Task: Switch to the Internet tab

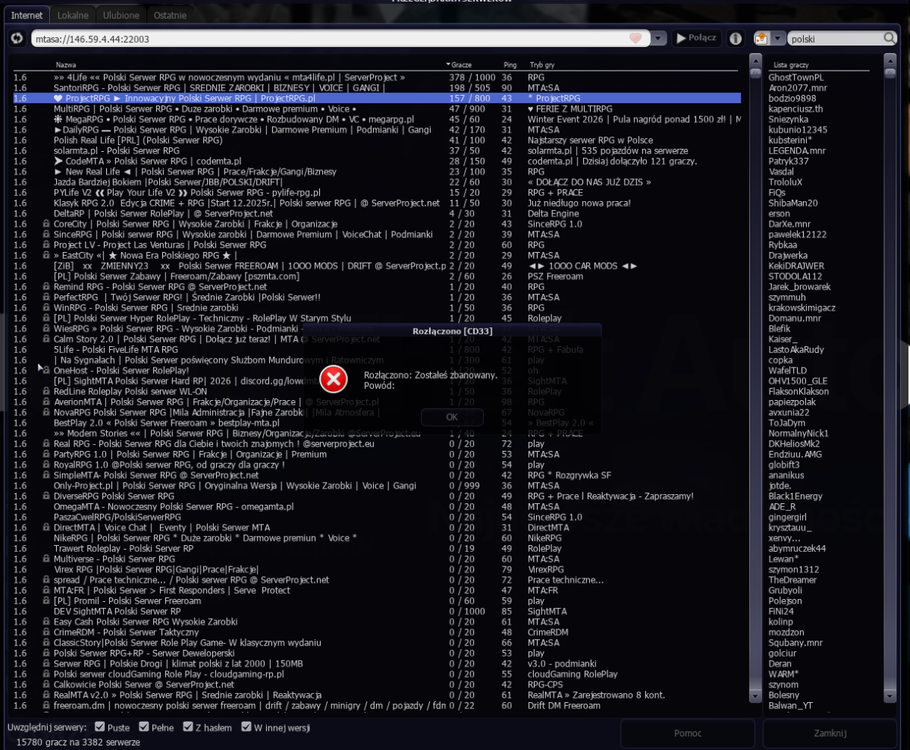Action: tap(27, 15)
